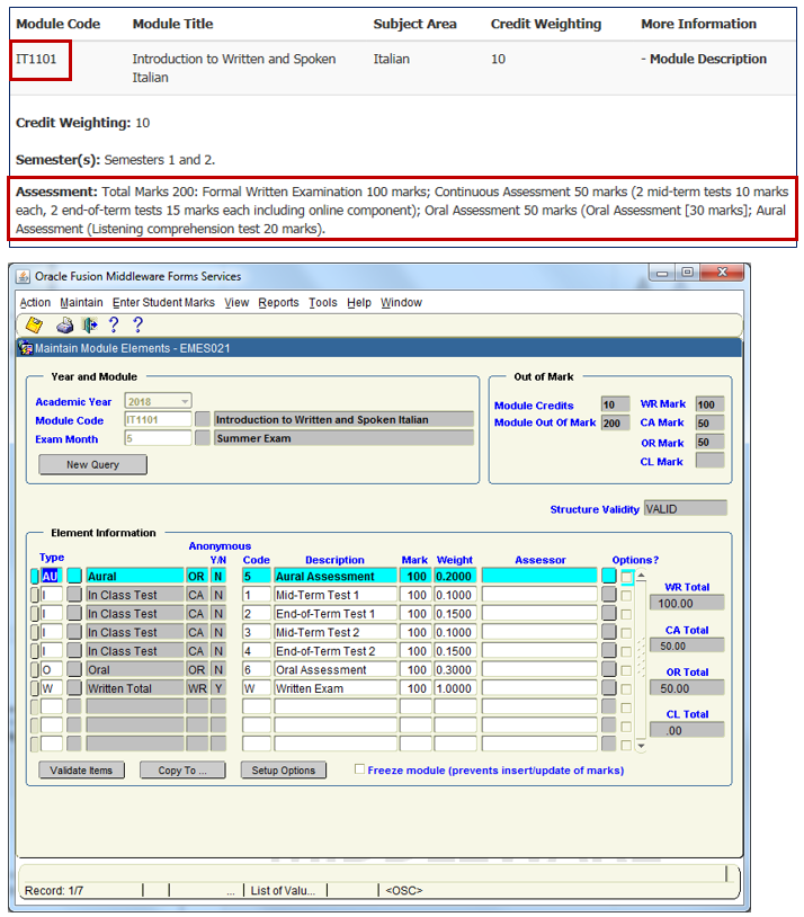Click the Java icon in window title bar
This screenshot has width=804, height=917.
point(24,276)
